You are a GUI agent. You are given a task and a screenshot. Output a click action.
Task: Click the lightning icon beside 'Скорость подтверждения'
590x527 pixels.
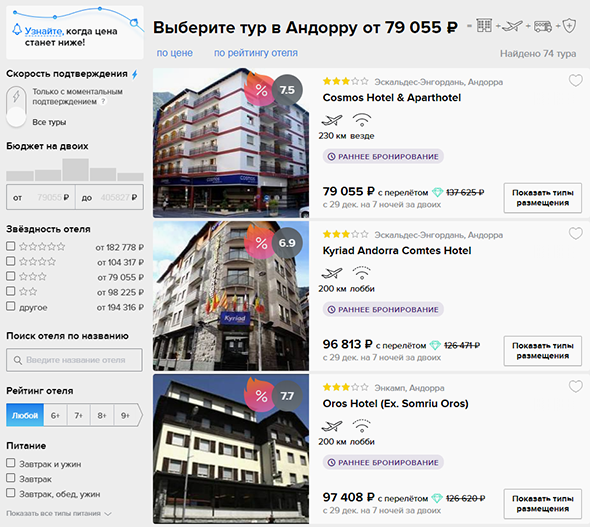click(134, 74)
